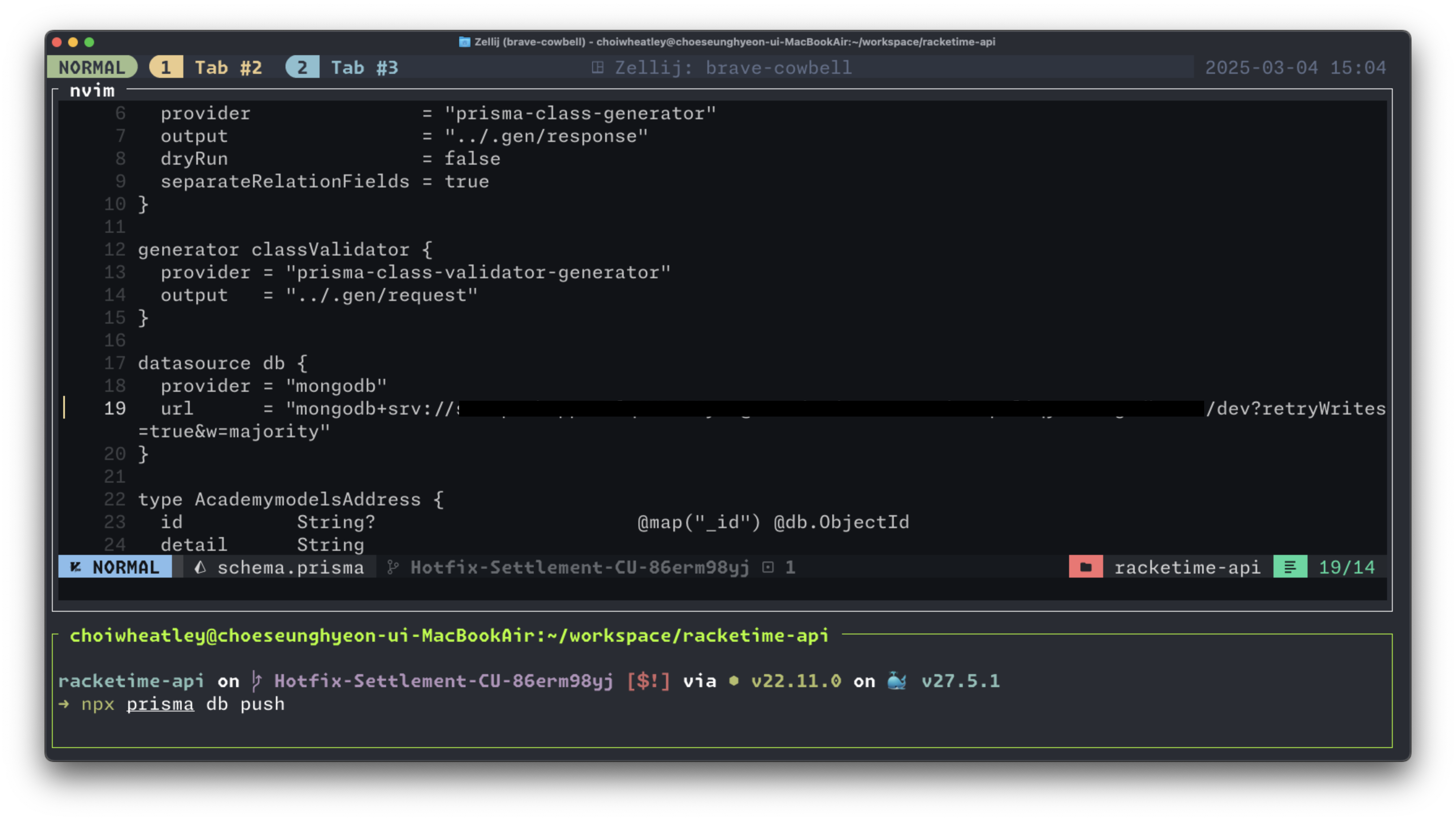The image size is (1456, 821).
Task: Click the v22.11.0 node version
Action: click(x=796, y=681)
